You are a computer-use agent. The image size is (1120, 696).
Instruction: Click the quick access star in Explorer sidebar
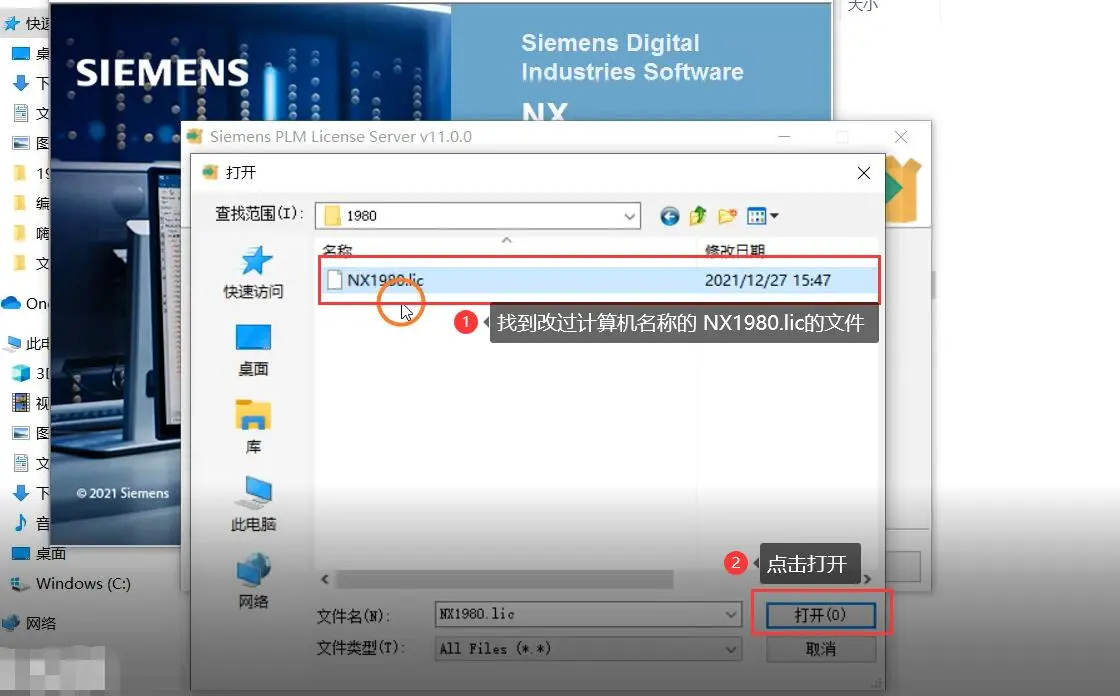click(11, 24)
